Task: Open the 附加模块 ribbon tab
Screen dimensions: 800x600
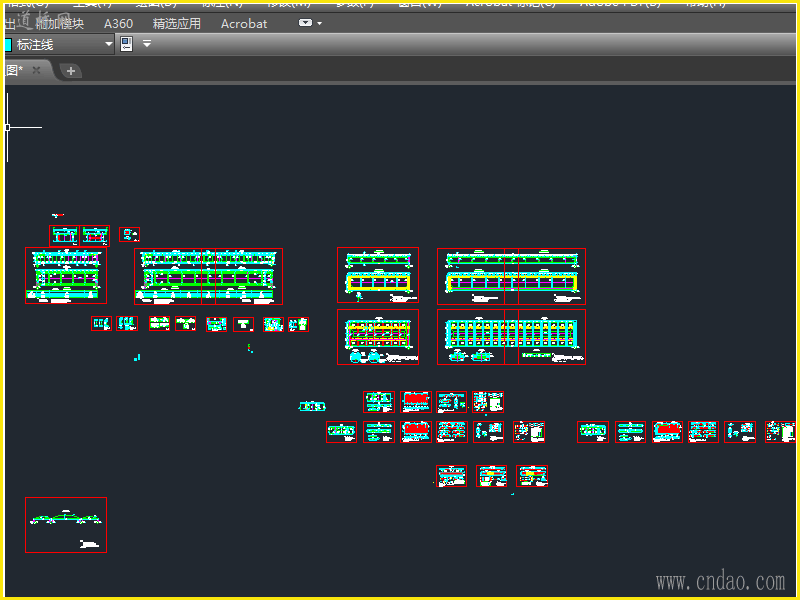Action: click(x=60, y=23)
